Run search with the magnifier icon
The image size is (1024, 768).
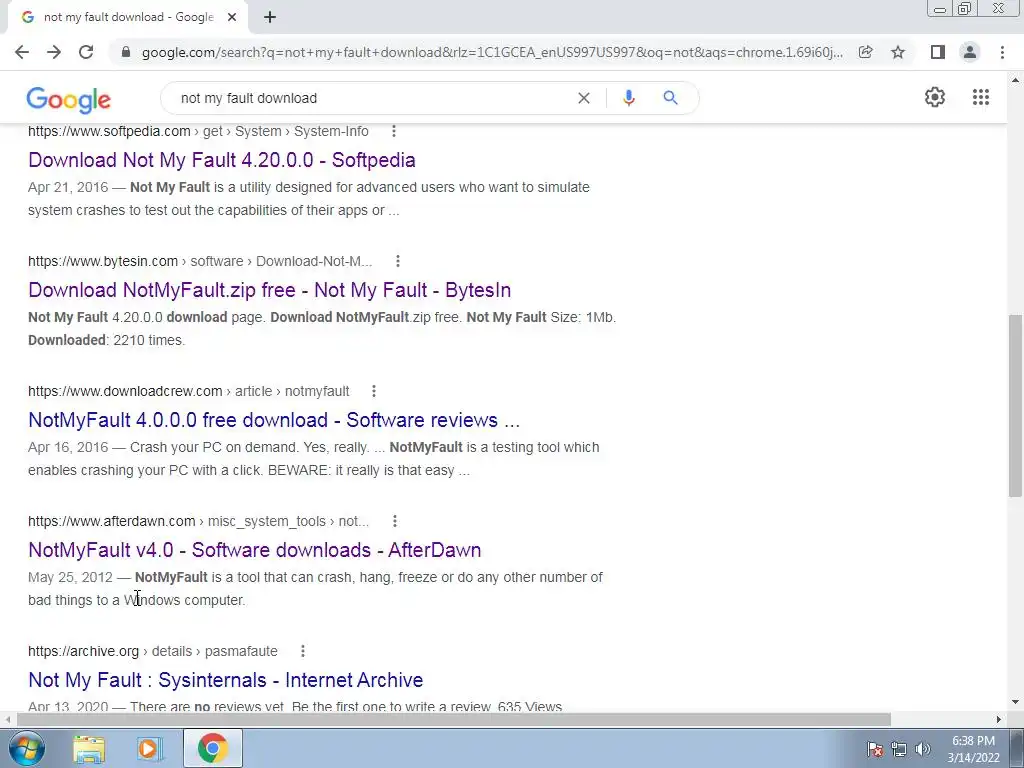pyautogui.click(x=670, y=98)
